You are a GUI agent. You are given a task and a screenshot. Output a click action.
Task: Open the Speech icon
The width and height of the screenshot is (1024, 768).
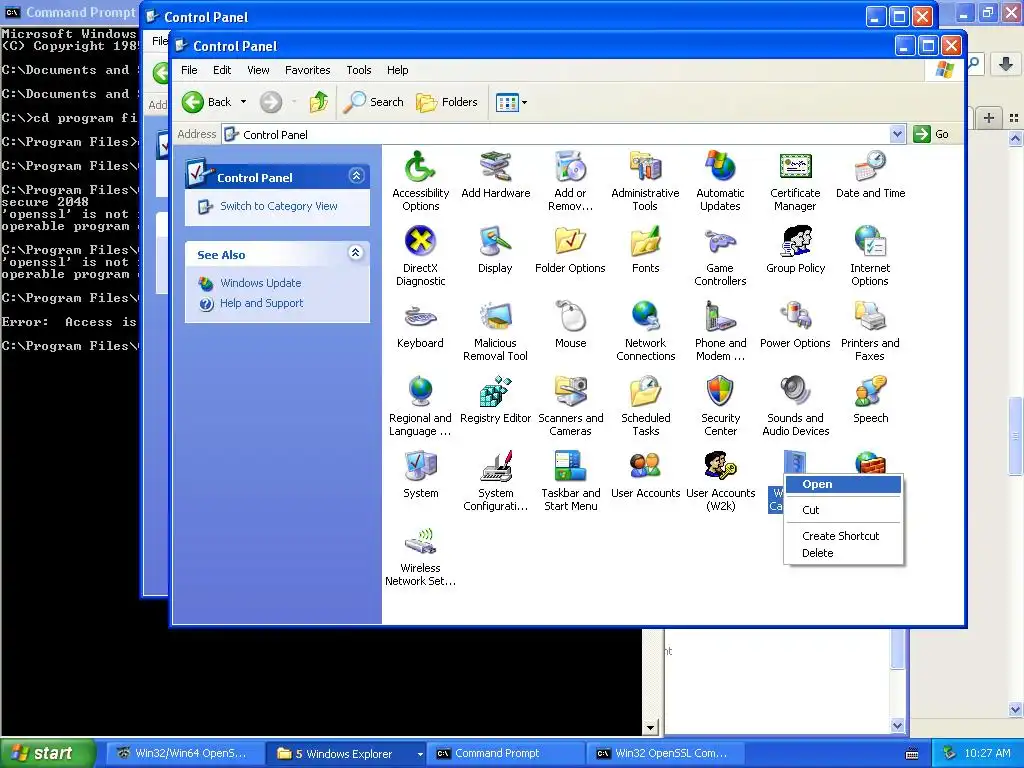click(x=871, y=392)
